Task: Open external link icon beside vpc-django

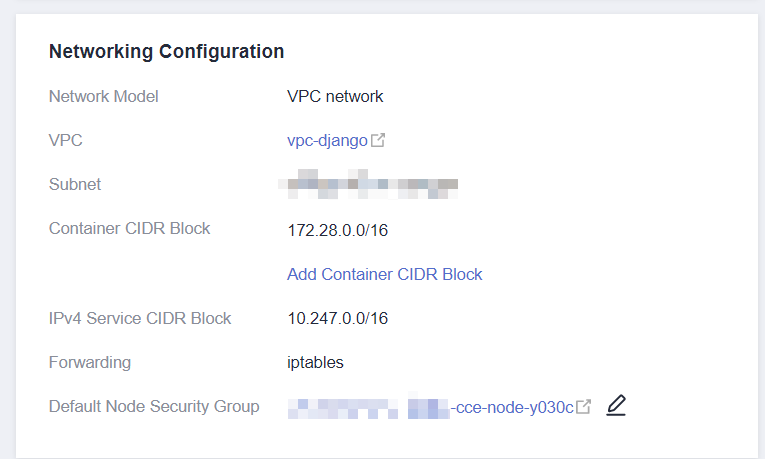Action: coord(378,141)
